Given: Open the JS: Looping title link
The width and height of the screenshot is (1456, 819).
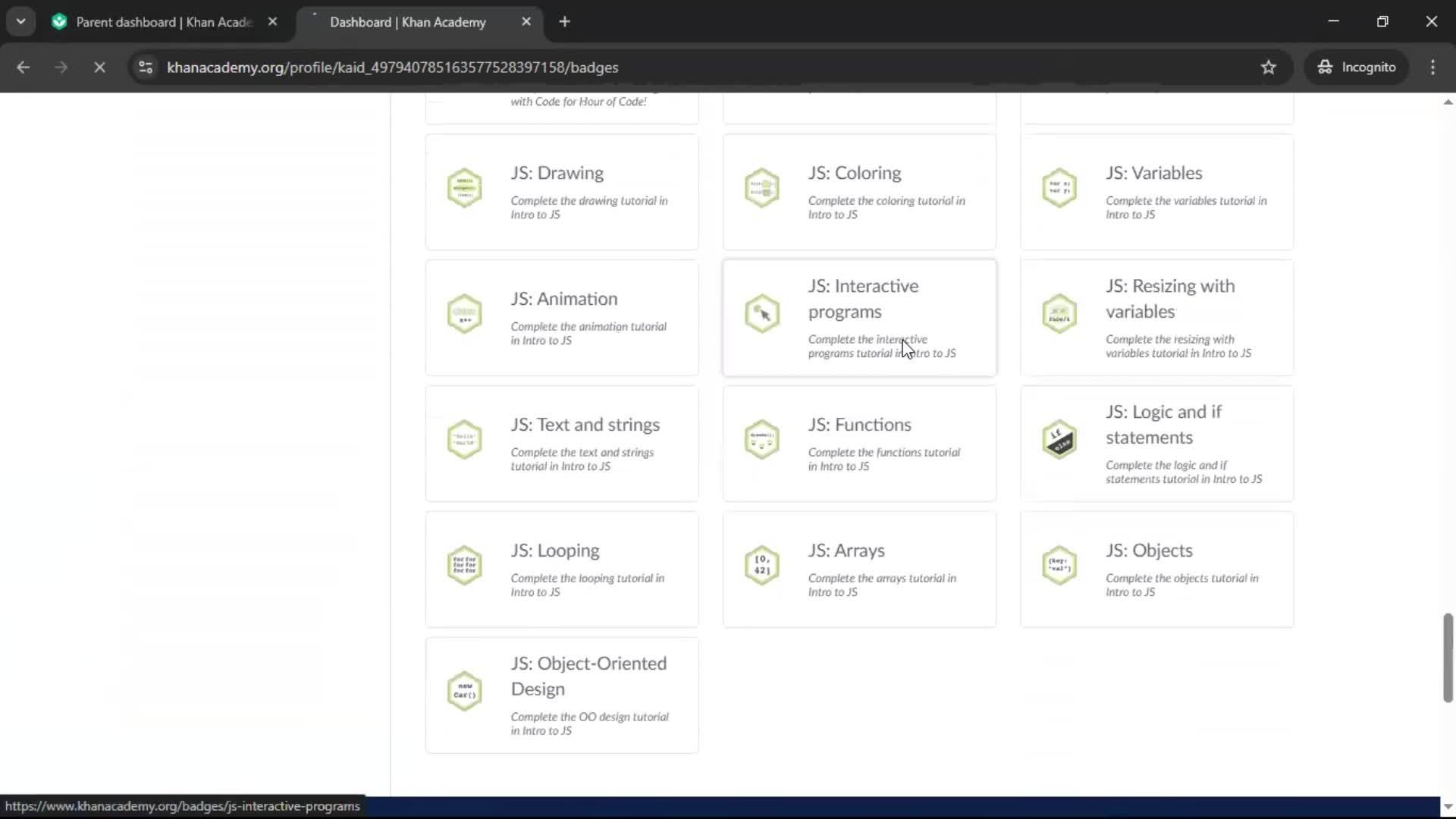Looking at the screenshot, I should click(554, 551).
